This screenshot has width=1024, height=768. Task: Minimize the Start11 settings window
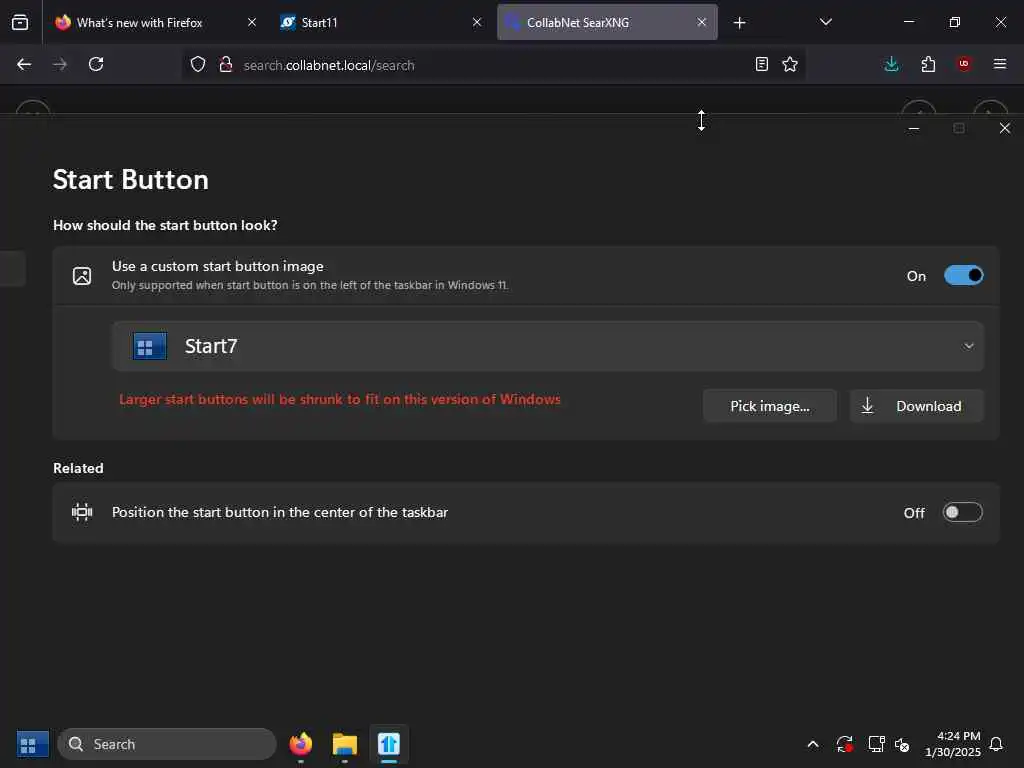[x=914, y=129]
